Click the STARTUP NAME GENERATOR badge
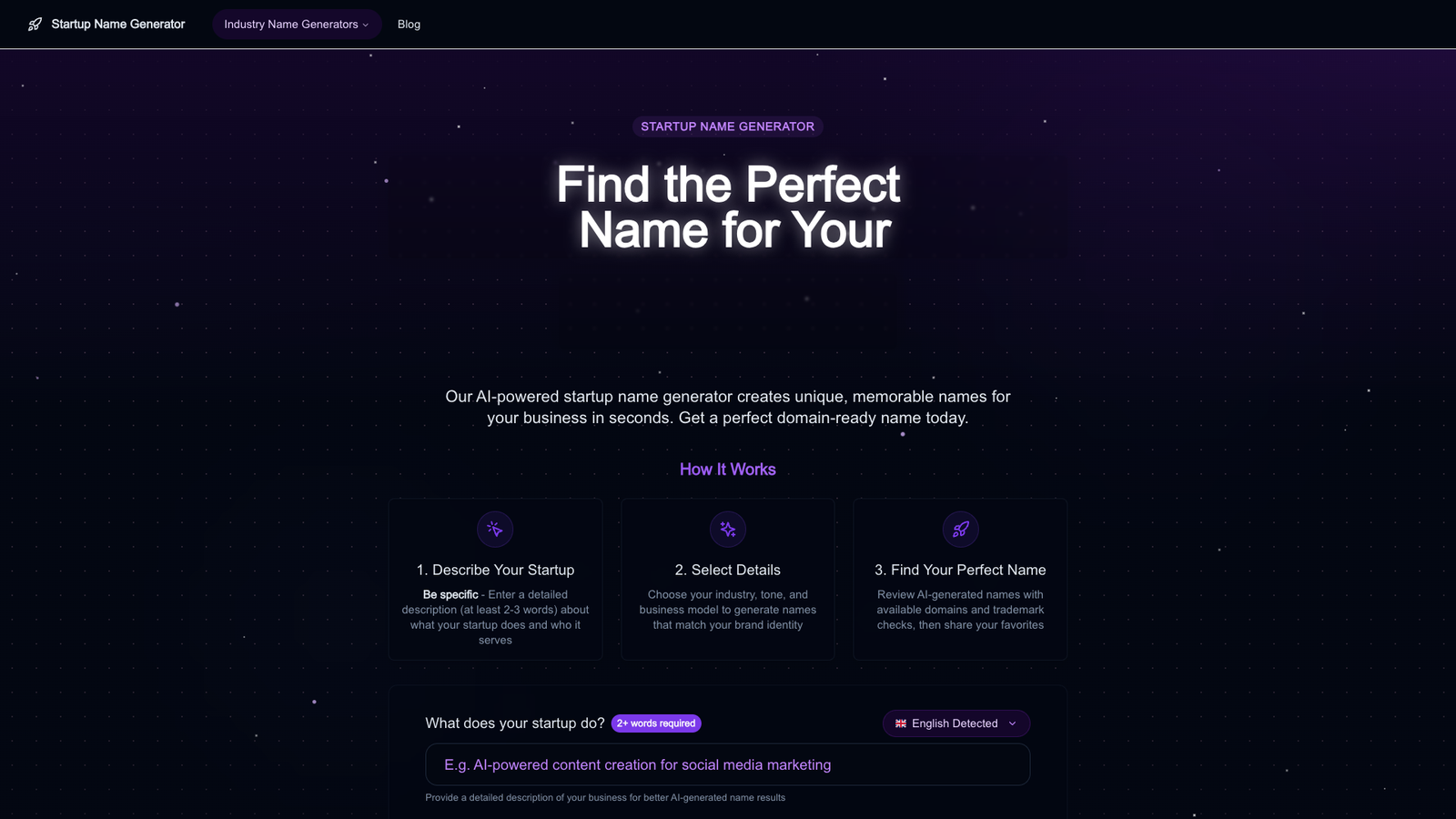 [727, 126]
